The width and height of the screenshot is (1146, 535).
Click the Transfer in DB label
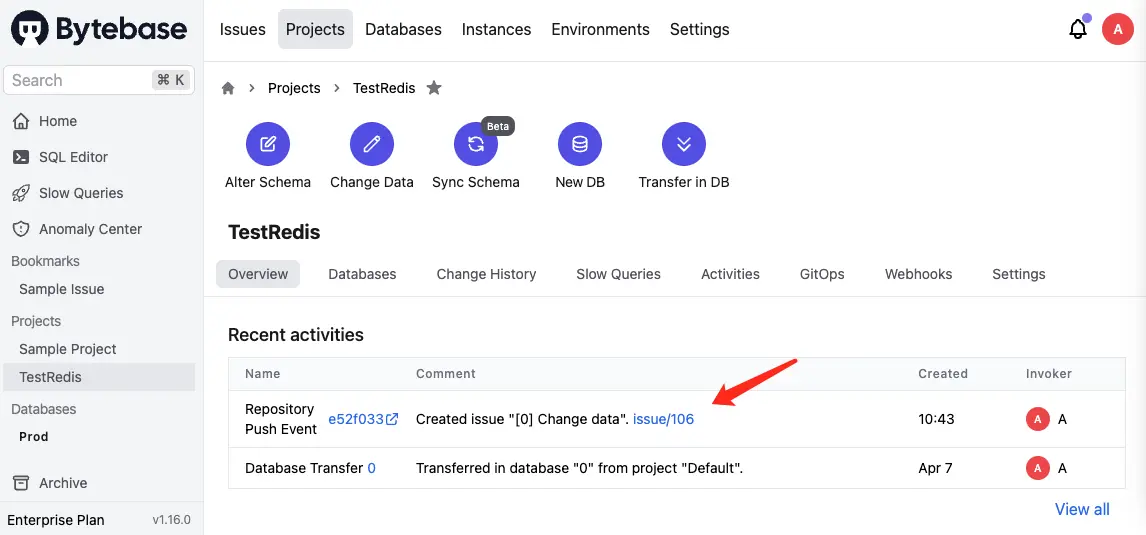(684, 182)
